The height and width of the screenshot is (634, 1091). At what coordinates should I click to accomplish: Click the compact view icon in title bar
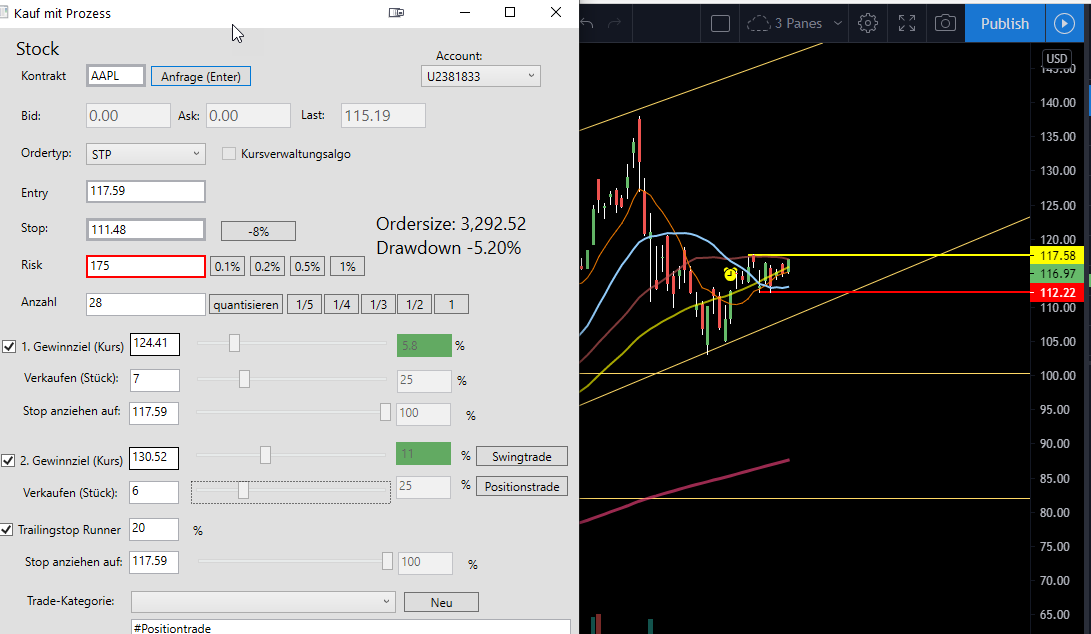(x=396, y=13)
